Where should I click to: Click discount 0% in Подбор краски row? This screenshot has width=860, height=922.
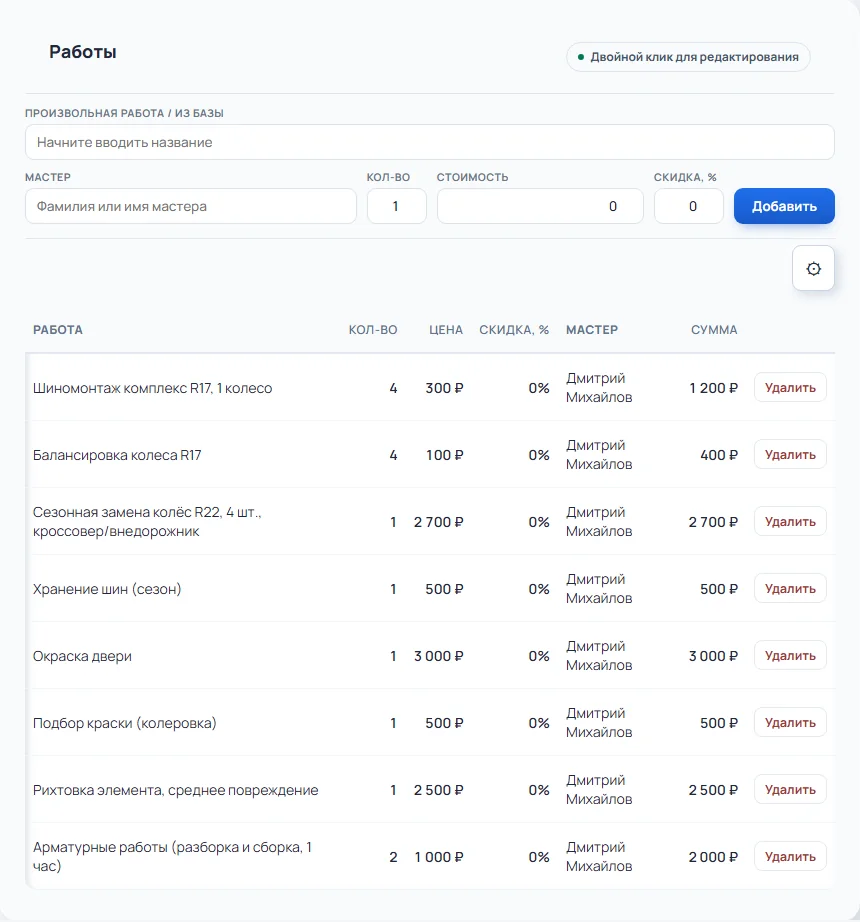tap(538, 723)
